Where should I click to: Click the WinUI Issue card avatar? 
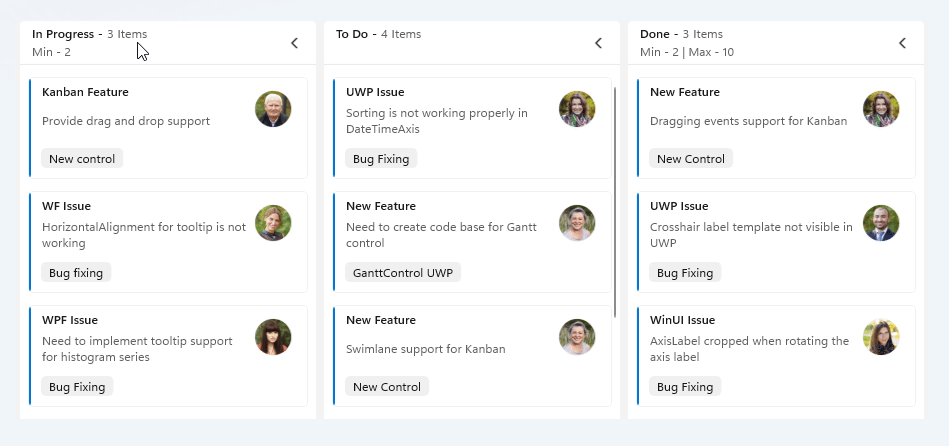pos(881,337)
